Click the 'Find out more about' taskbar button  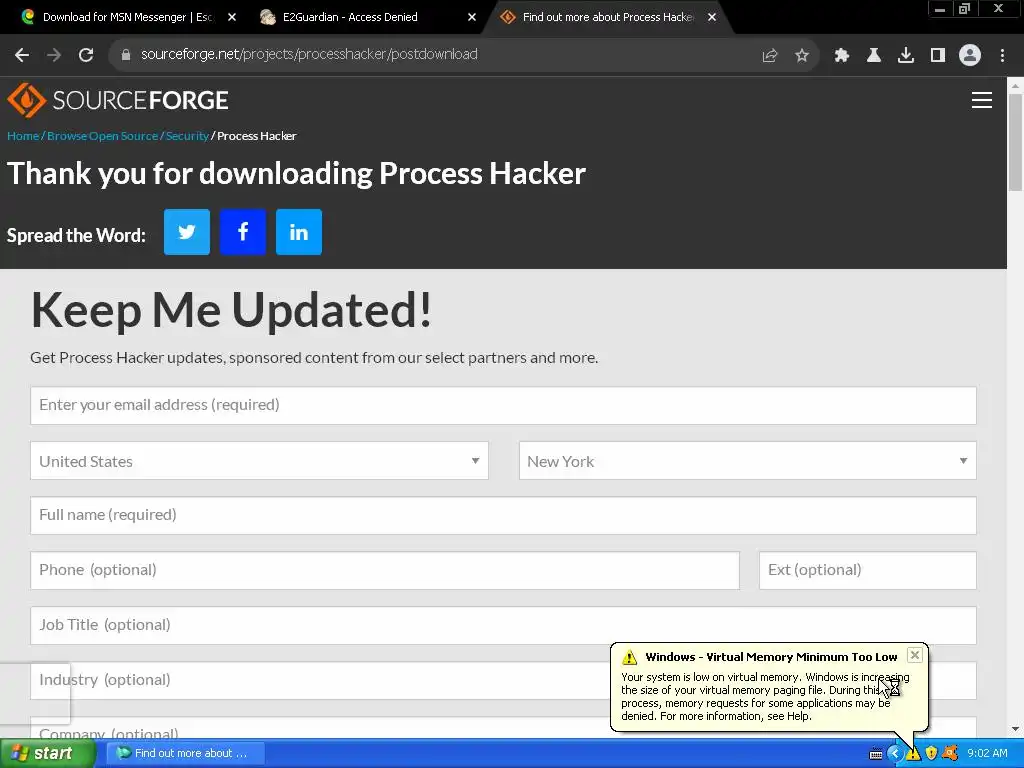[x=185, y=753]
